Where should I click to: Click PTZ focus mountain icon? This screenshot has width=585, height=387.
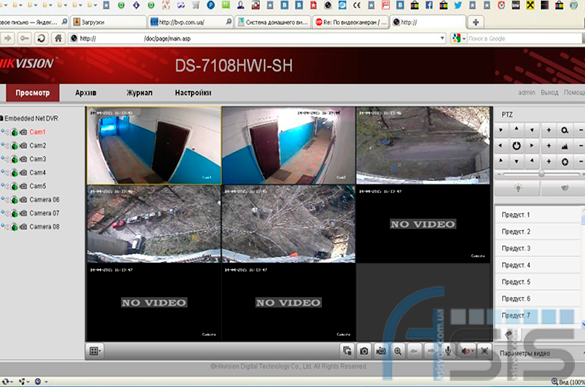pos(564,146)
